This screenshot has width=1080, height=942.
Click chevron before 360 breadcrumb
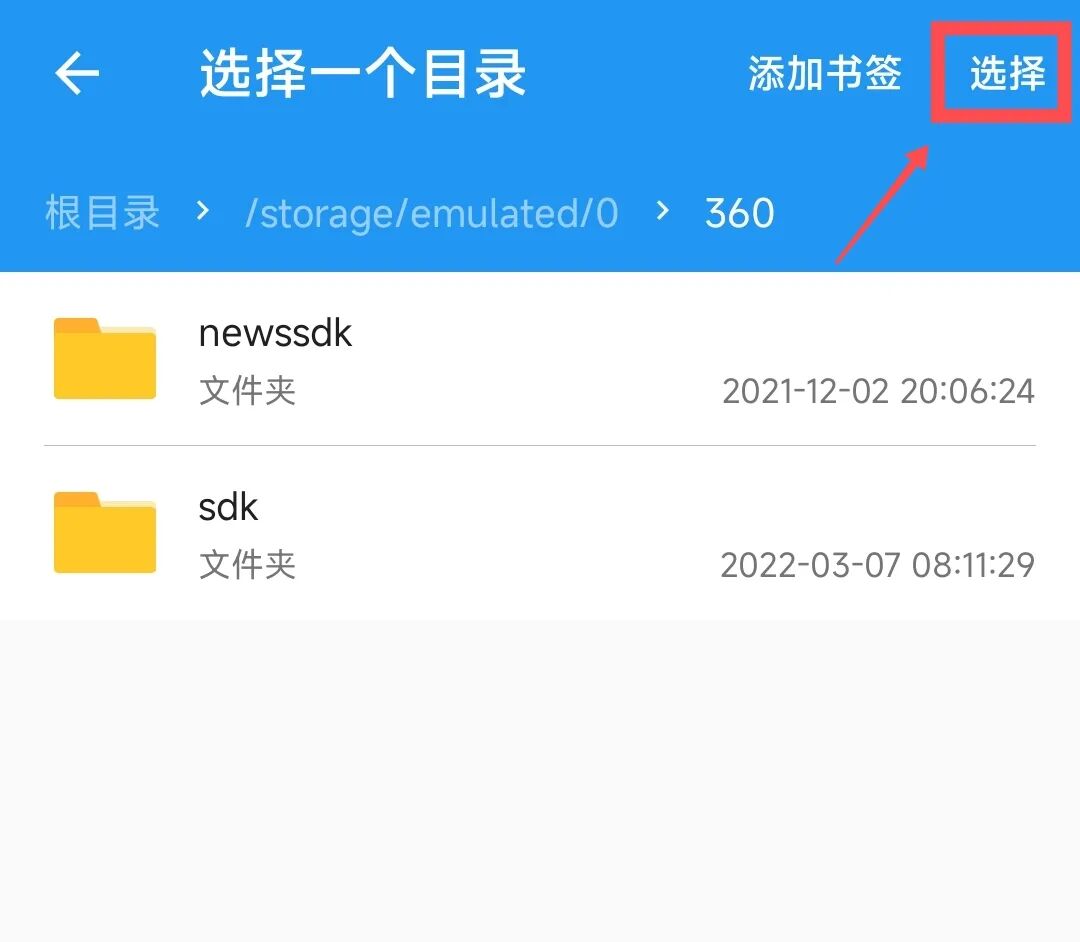[x=662, y=210]
